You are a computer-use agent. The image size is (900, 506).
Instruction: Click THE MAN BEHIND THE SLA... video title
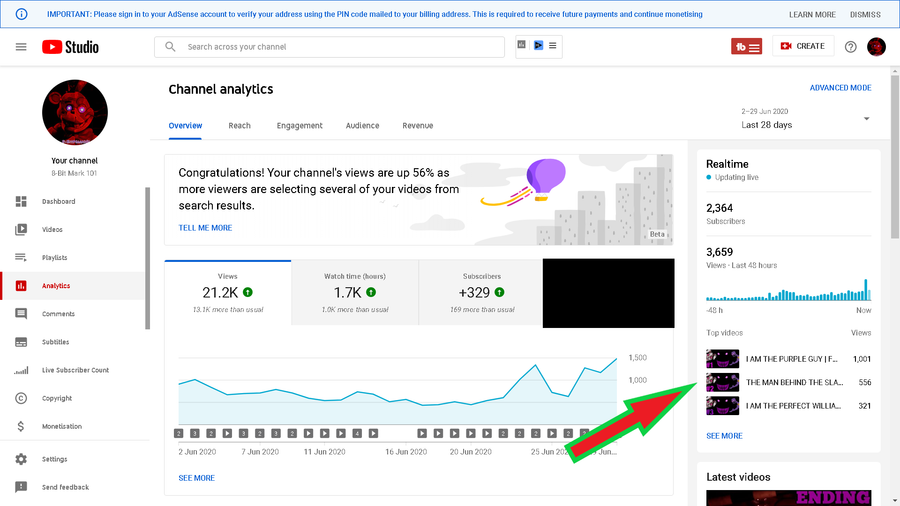[794, 382]
